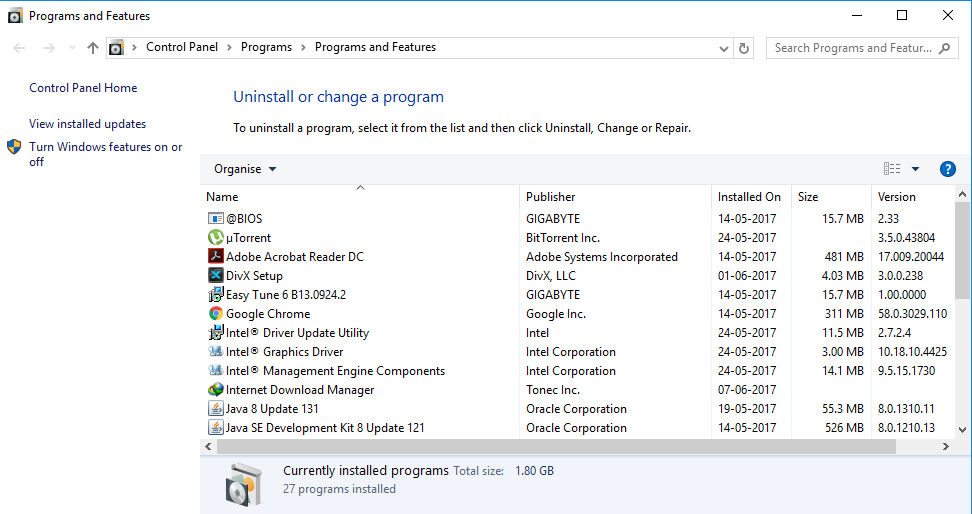Screen dimensions: 972x514
Task: Click the Intel Management Engine Components icon
Action: point(215,371)
